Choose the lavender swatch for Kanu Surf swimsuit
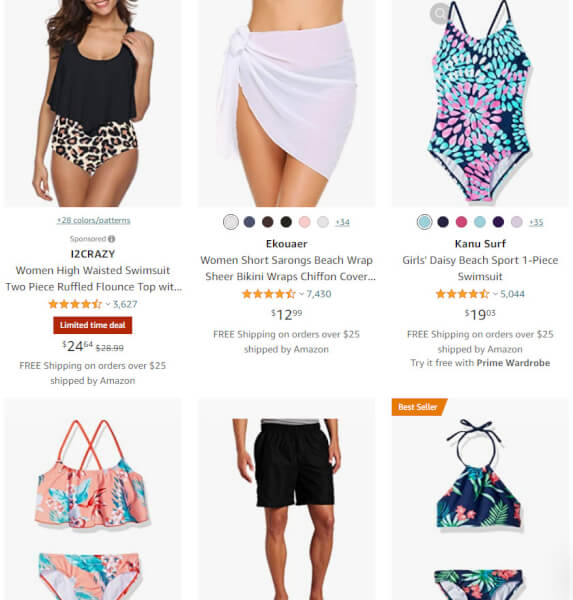 pos(516,222)
